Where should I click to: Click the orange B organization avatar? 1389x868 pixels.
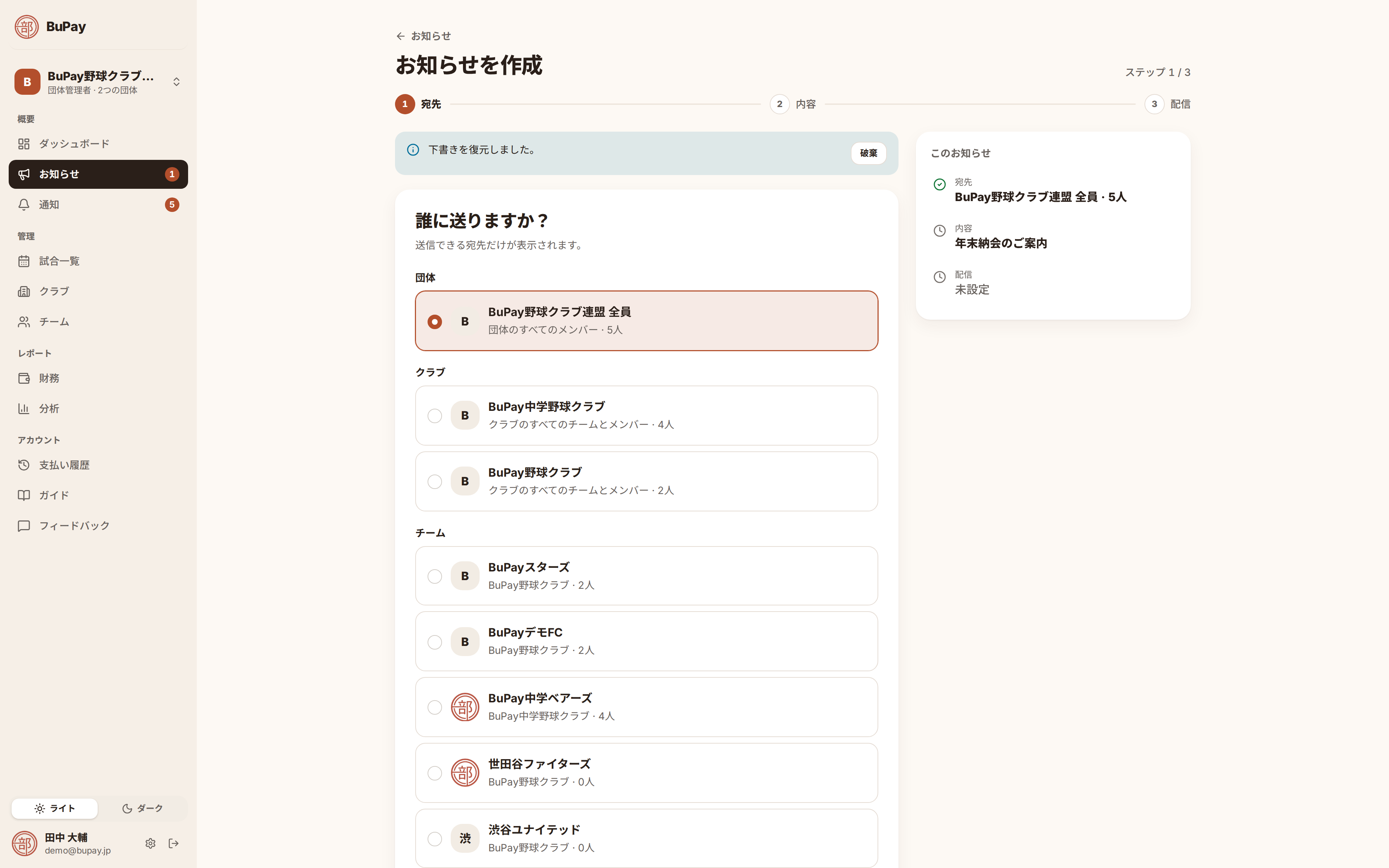[27, 81]
